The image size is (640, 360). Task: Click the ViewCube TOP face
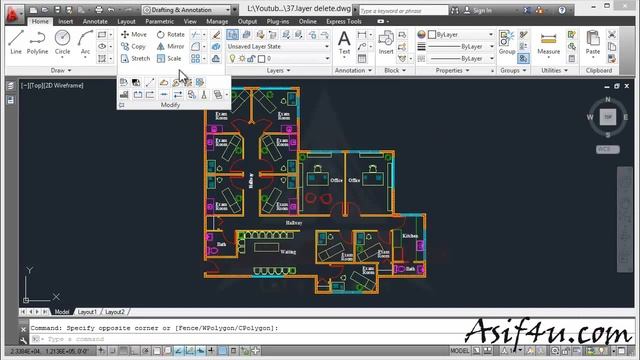click(608, 117)
